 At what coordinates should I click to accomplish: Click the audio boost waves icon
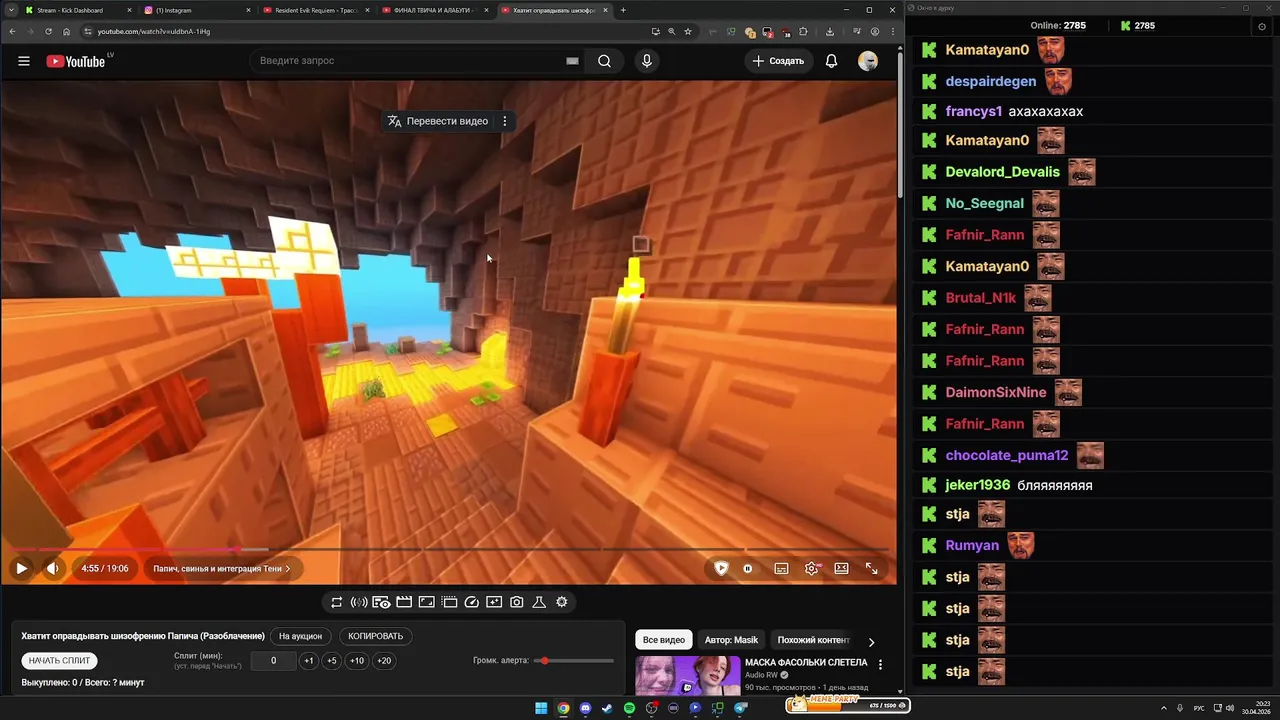[359, 602]
